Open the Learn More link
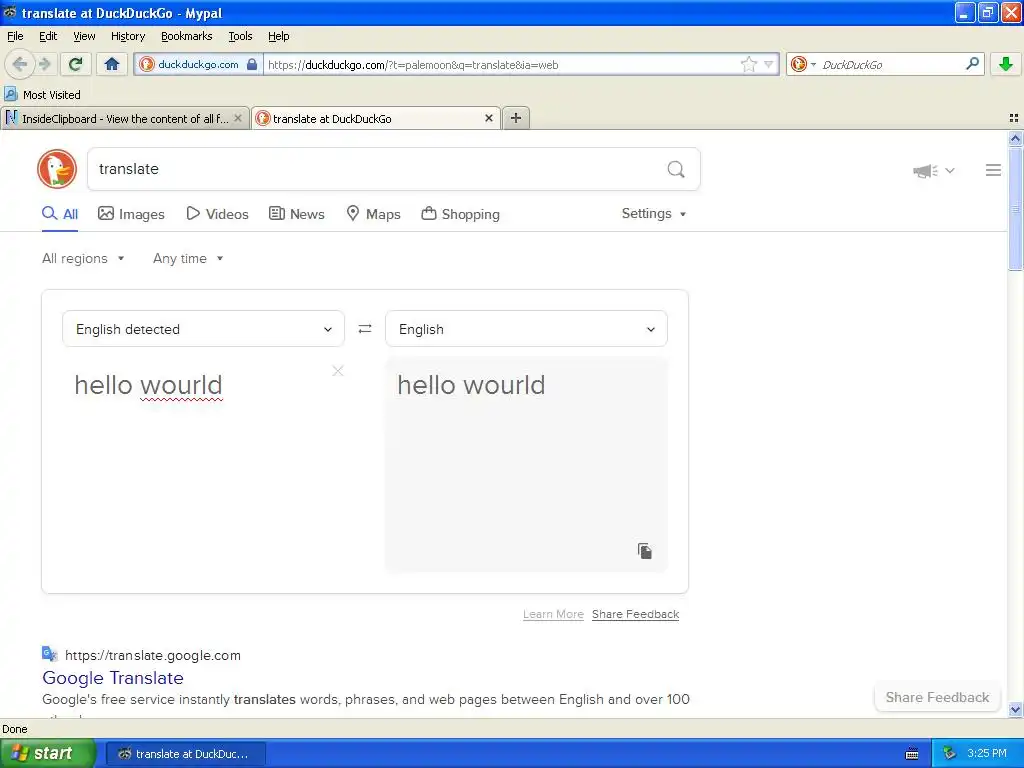1024x768 pixels. 553,614
